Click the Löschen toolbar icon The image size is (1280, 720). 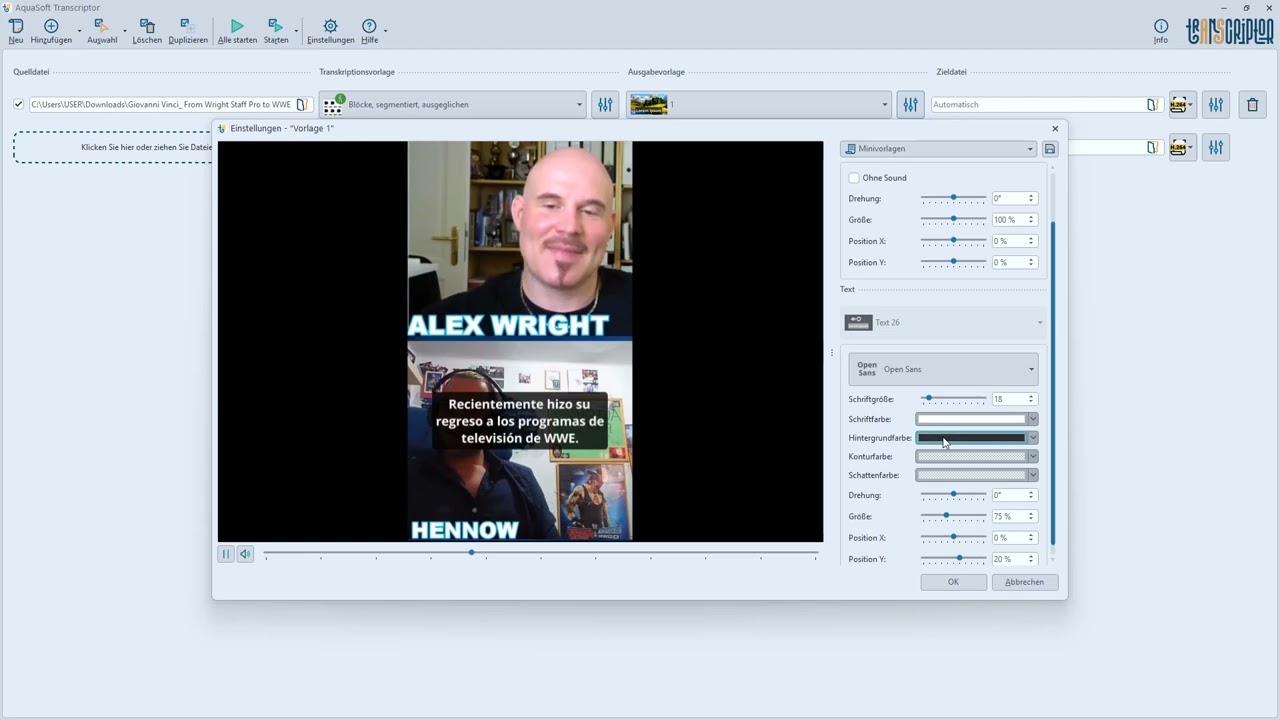pos(147,26)
